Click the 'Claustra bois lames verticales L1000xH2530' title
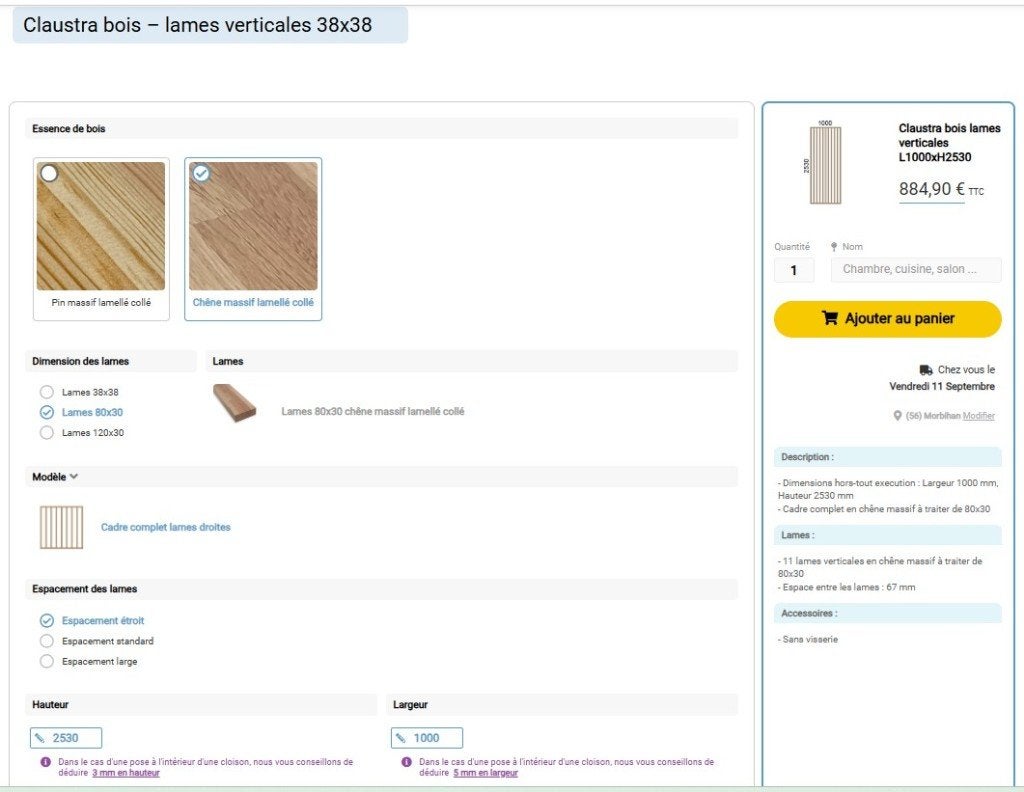1024x792 pixels. pos(950,142)
